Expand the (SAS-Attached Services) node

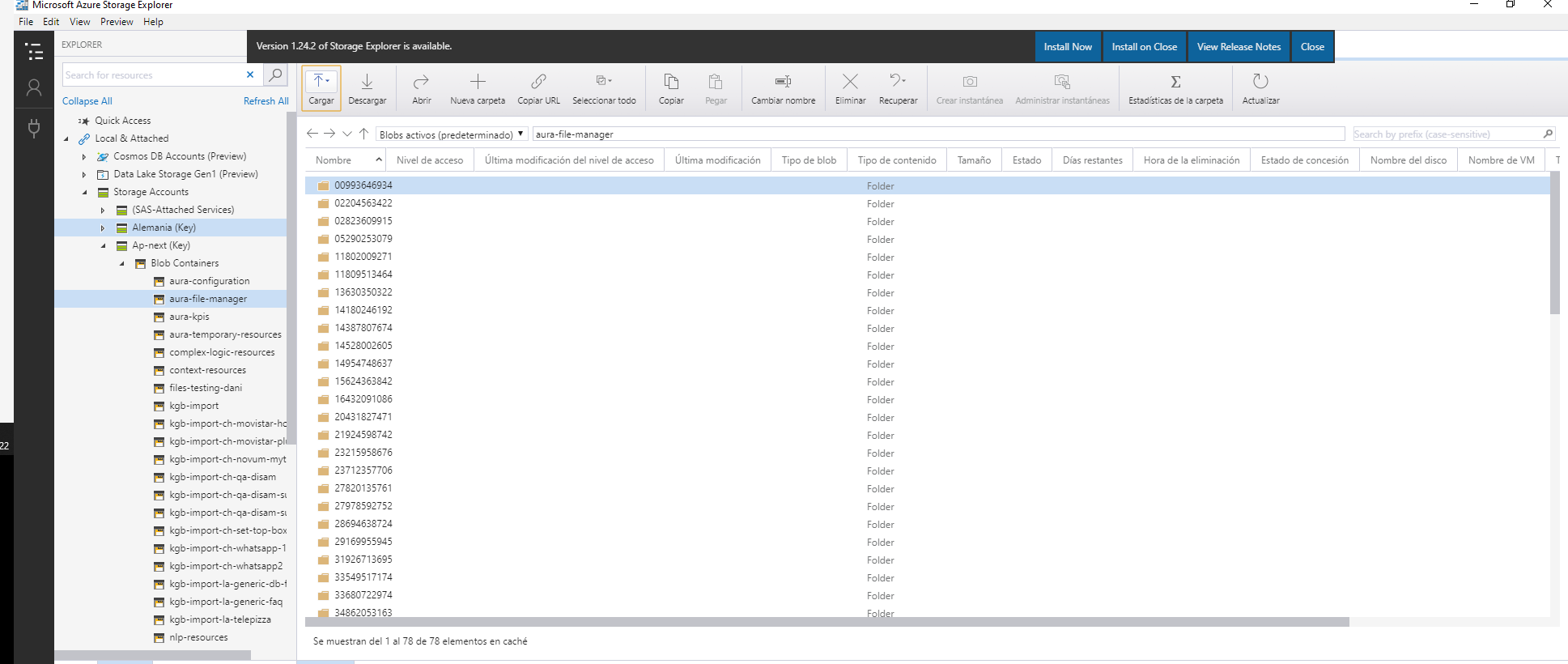pyautogui.click(x=103, y=210)
